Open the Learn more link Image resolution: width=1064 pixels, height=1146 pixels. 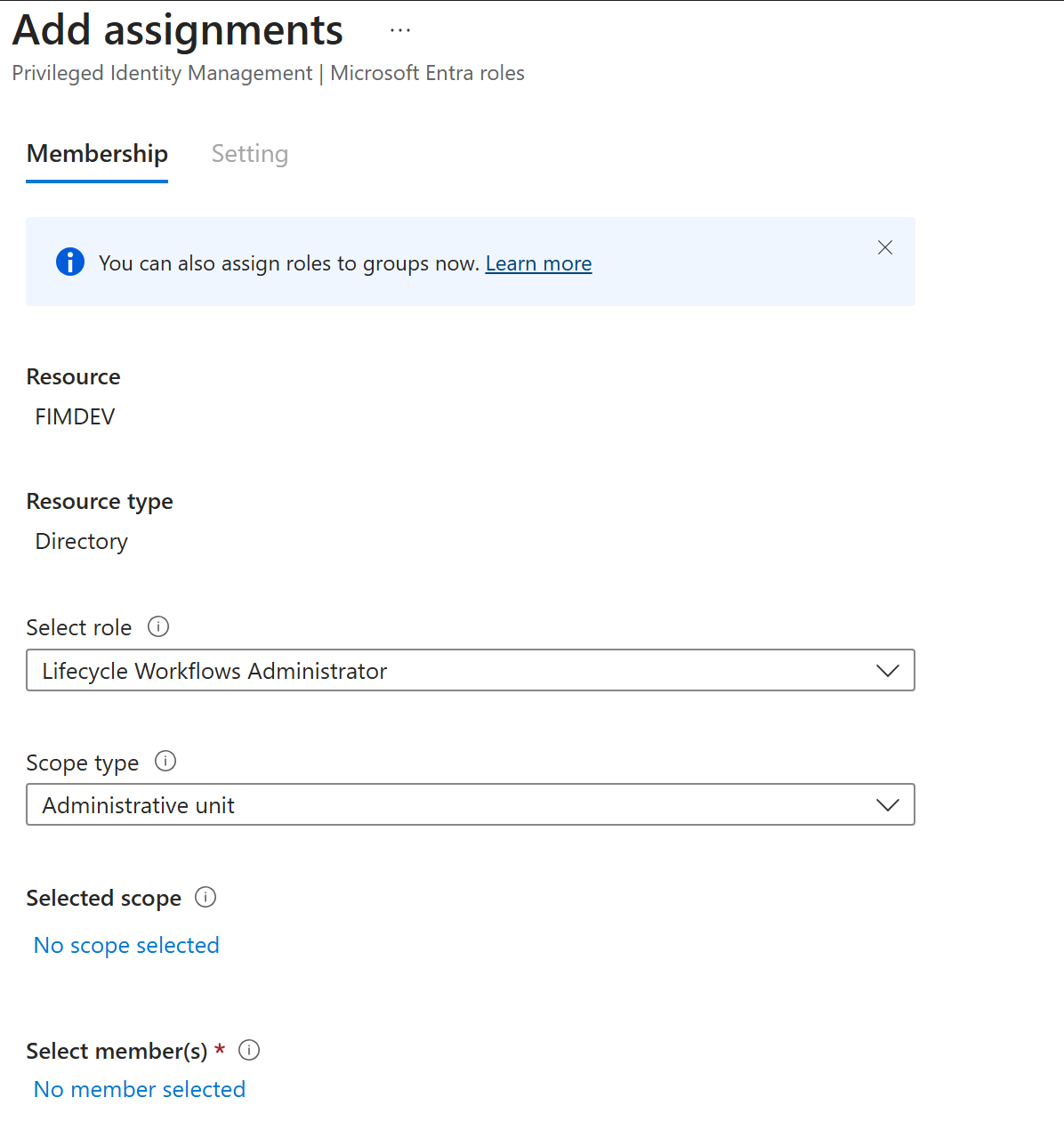point(538,263)
